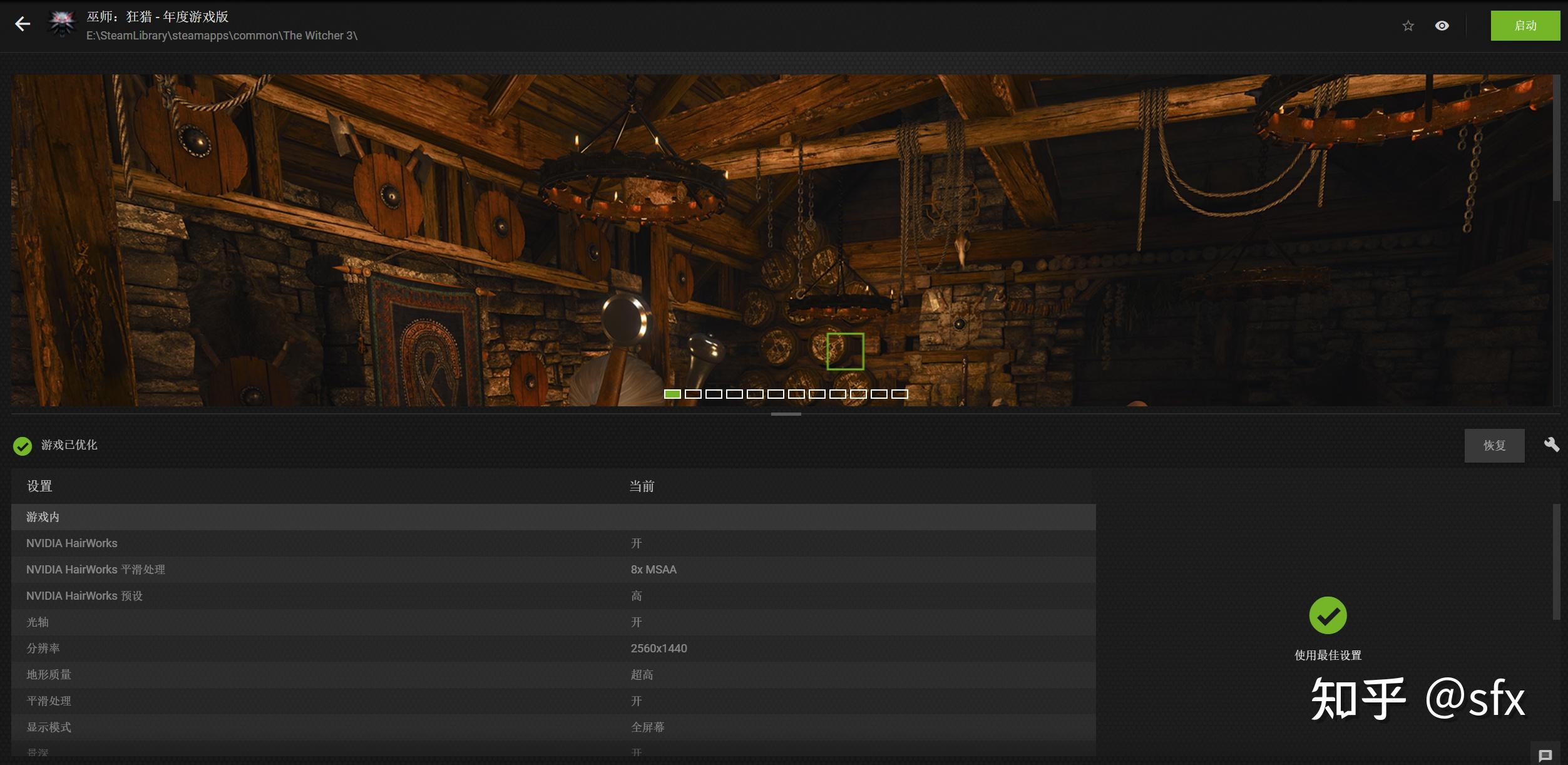The width and height of the screenshot is (1568, 765).
Task: Click the 当前 column header
Action: (x=642, y=486)
